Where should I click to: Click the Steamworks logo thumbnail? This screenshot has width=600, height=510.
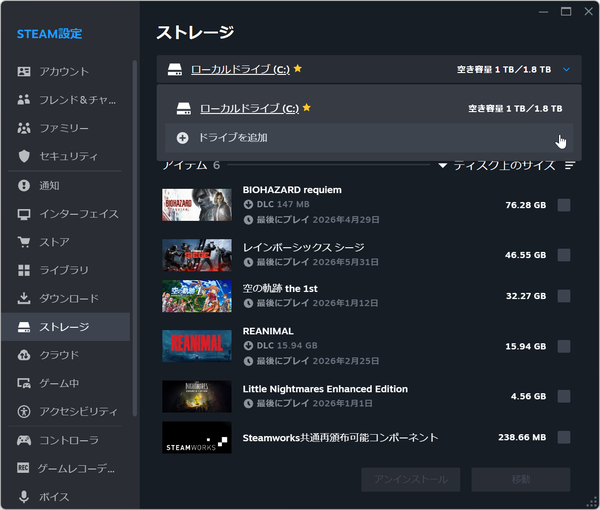197,437
